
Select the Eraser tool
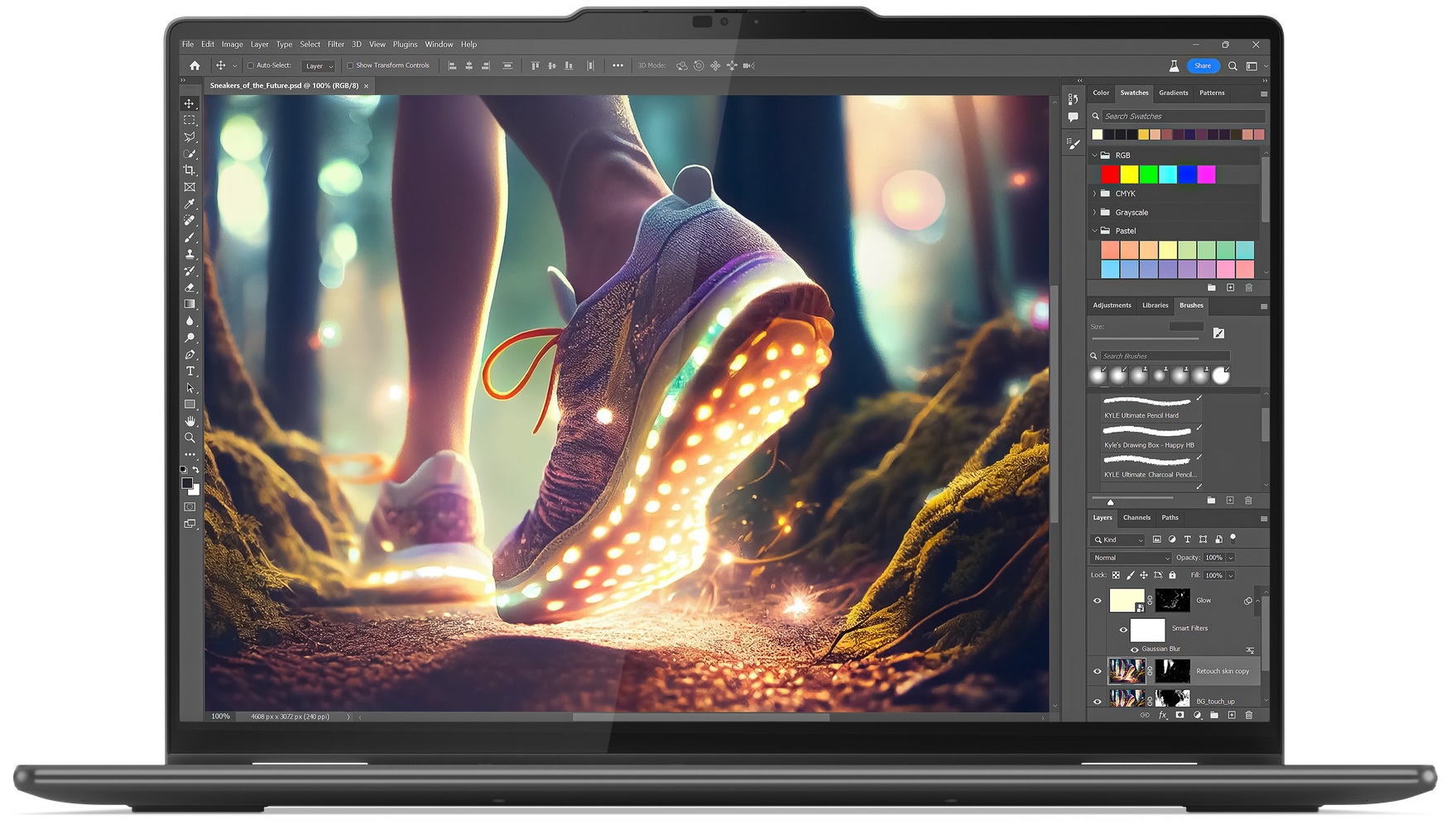point(190,287)
